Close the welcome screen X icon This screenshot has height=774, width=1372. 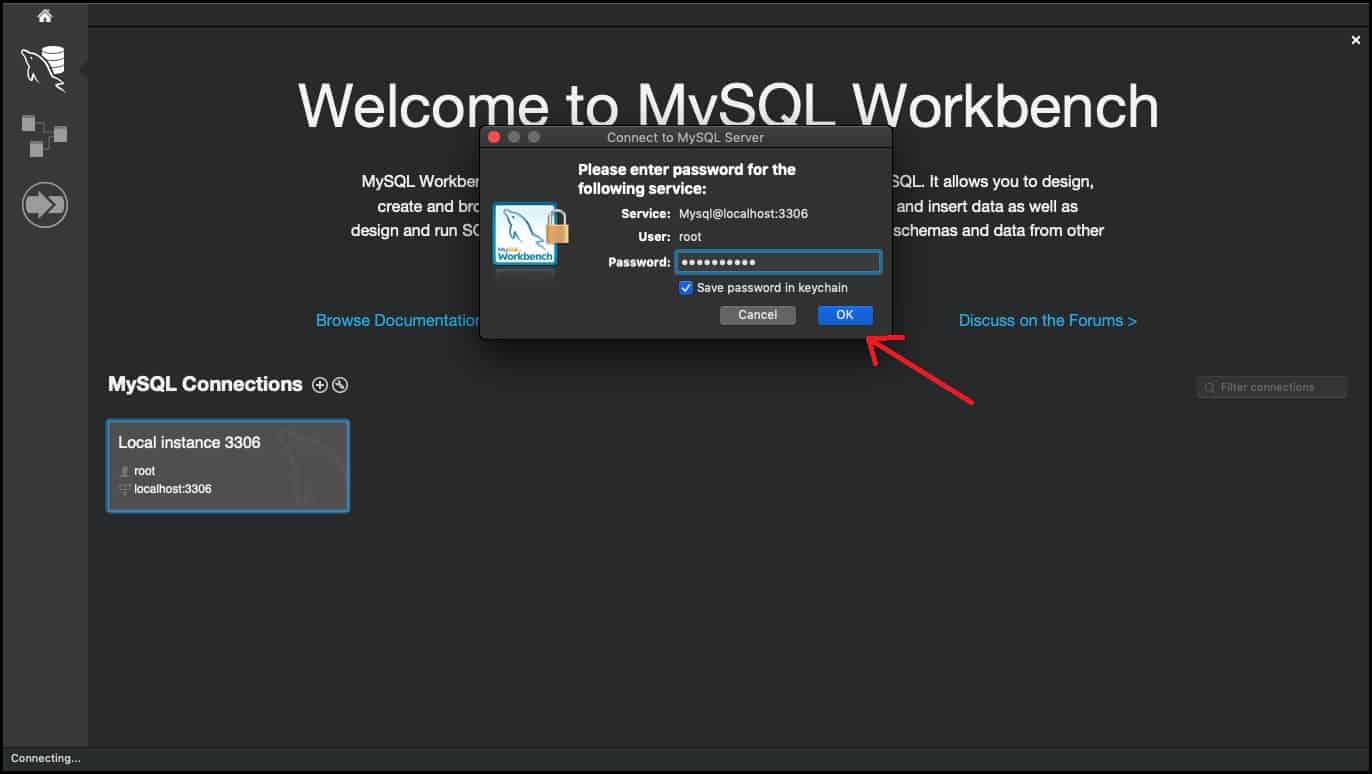[1356, 40]
